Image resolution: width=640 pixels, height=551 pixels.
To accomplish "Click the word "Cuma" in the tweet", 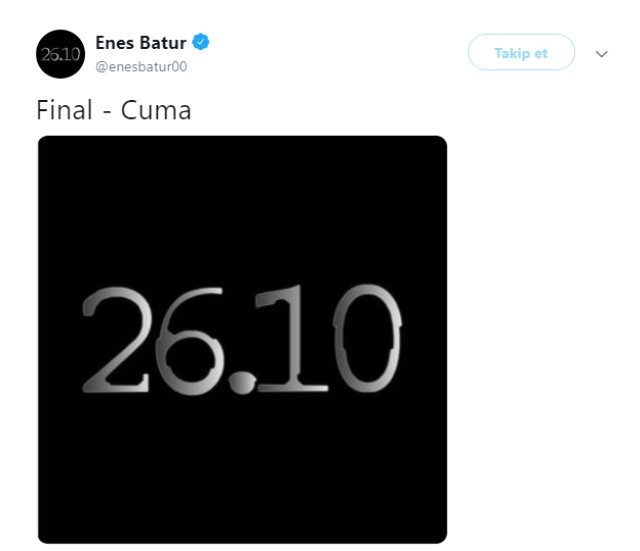I will (x=156, y=108).
